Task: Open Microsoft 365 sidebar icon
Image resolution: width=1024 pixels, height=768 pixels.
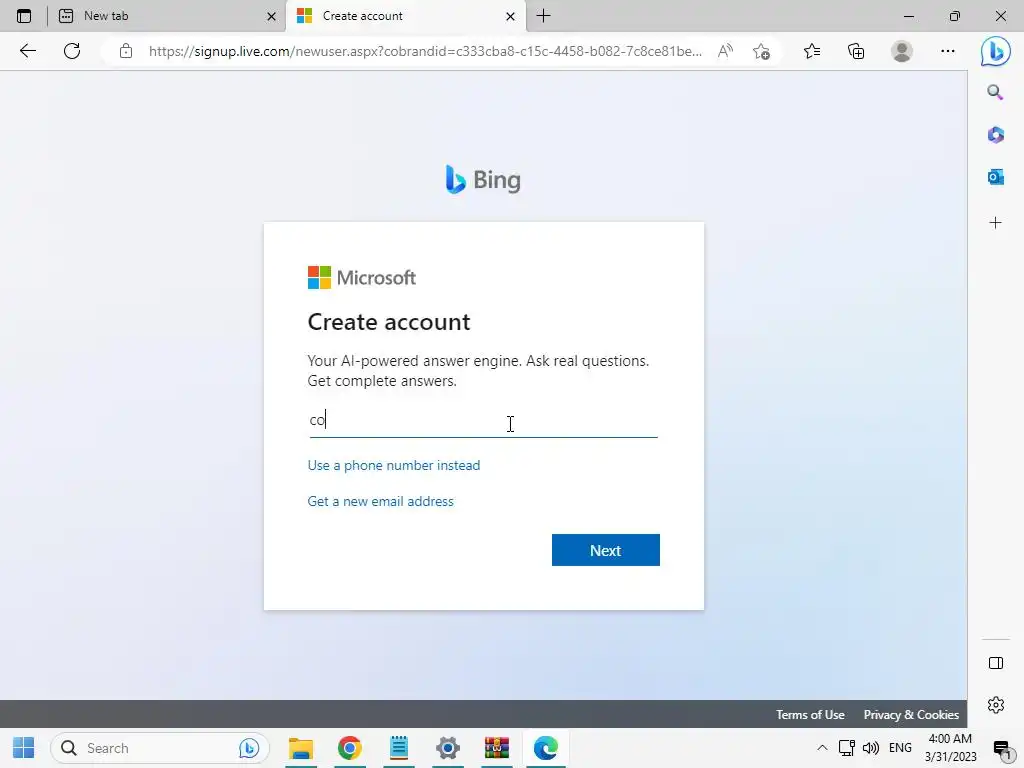Action: 995,135
